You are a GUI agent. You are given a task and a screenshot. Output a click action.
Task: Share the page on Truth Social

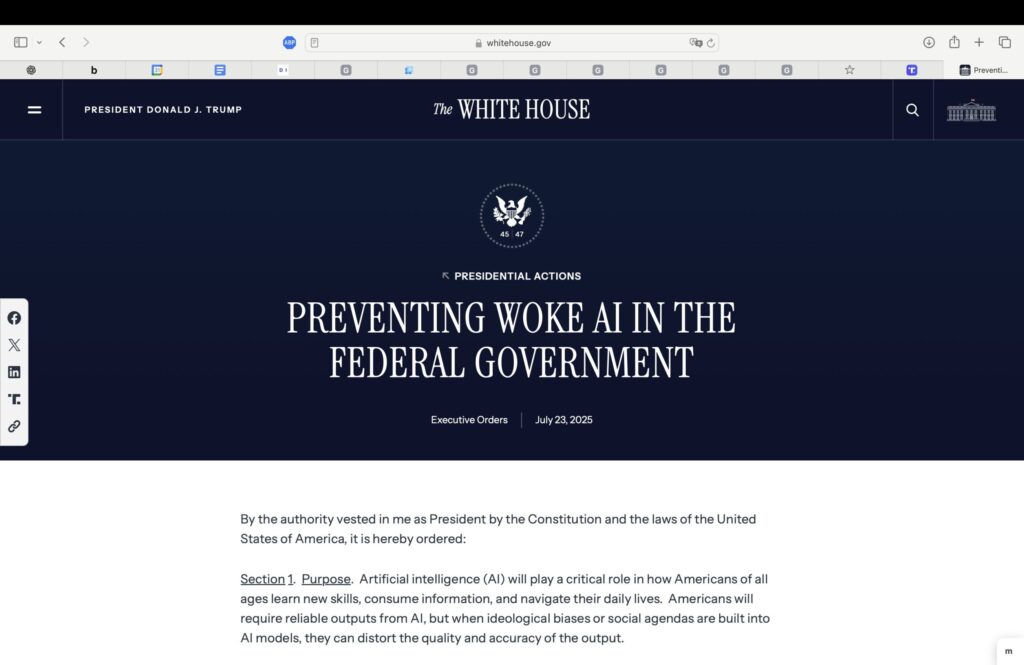pos(14,399)
